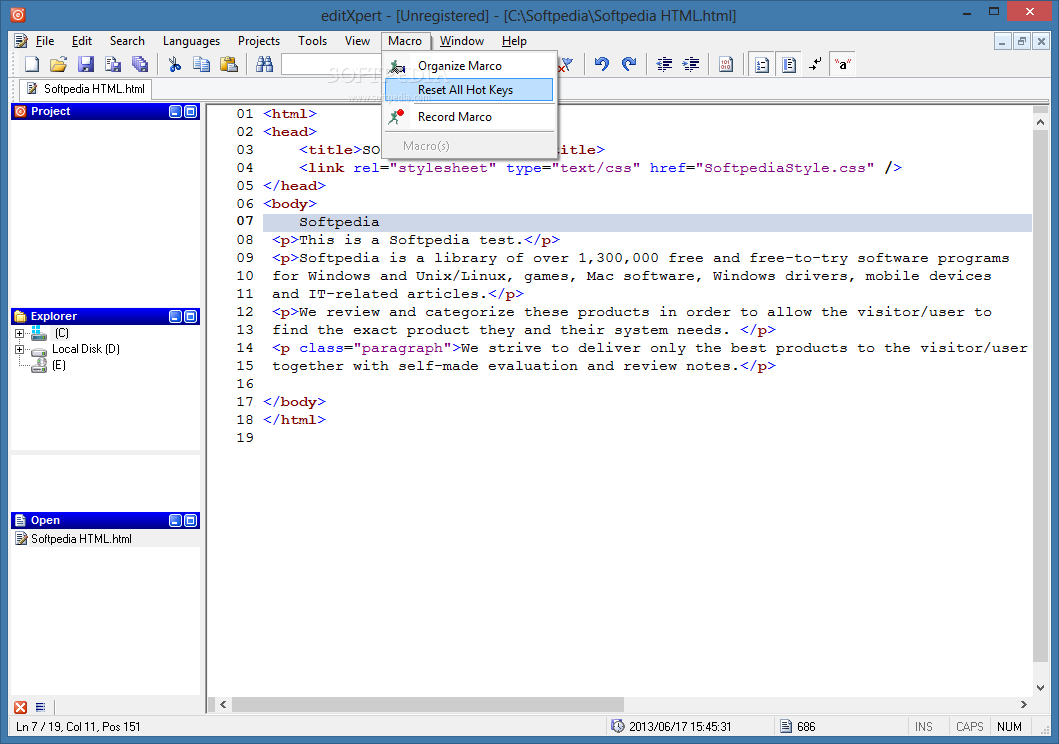The width and height of the screenshot is (1059, 744).
Task: Click the Undo arrow icon
Action: point(602,64)
